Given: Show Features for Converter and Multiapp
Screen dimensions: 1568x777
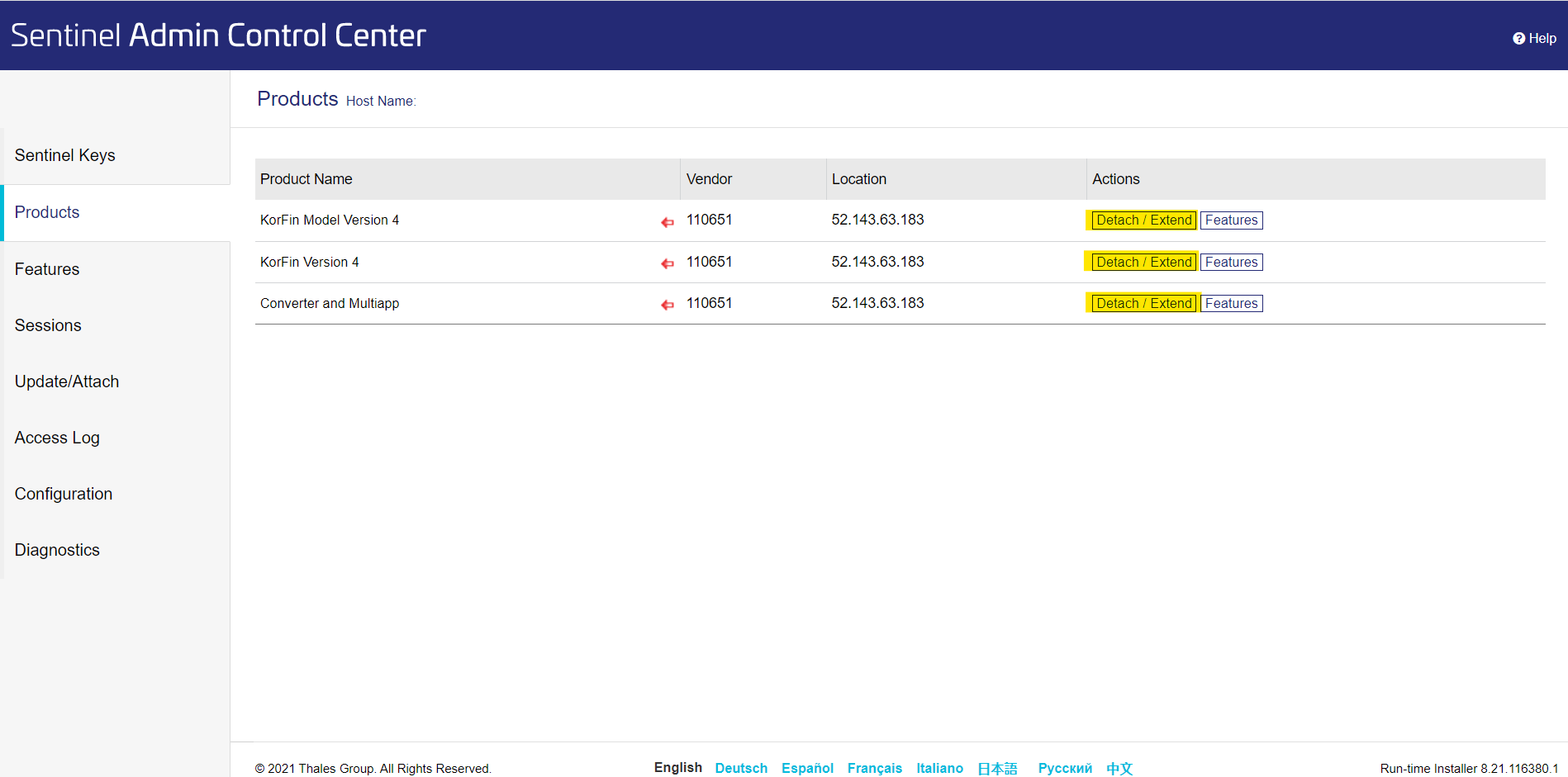Looking at the screenshot, I should click(x=1231, y=303).
